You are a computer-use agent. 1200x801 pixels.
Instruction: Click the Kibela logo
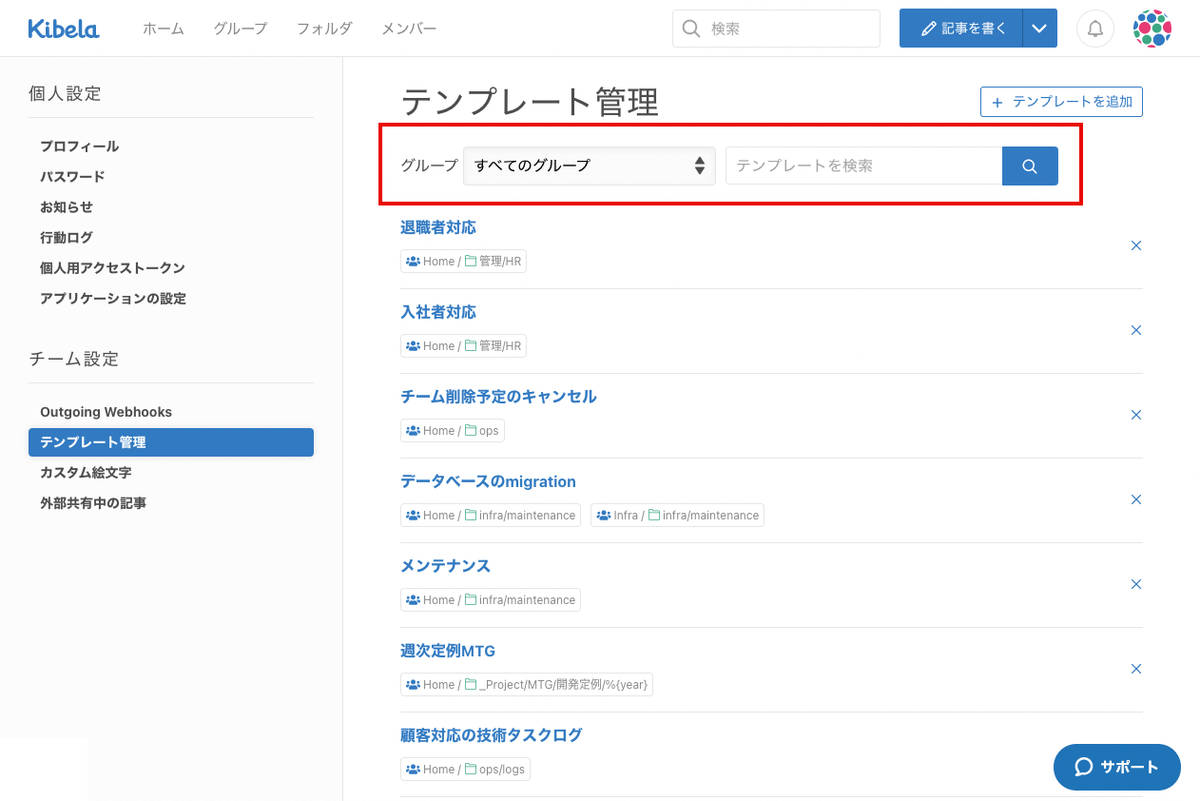pyautogui.click(x=63, y=29)
